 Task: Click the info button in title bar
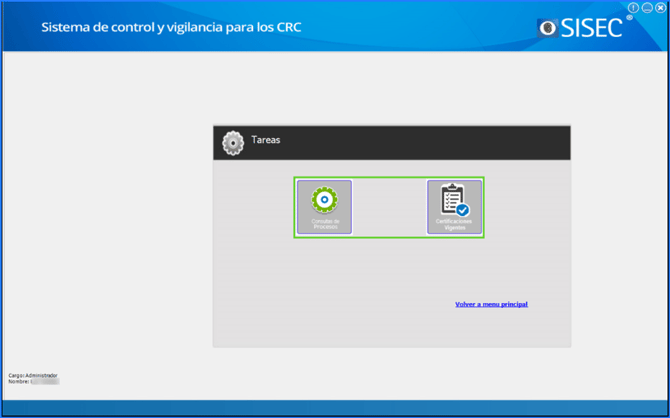pos(634,8)
